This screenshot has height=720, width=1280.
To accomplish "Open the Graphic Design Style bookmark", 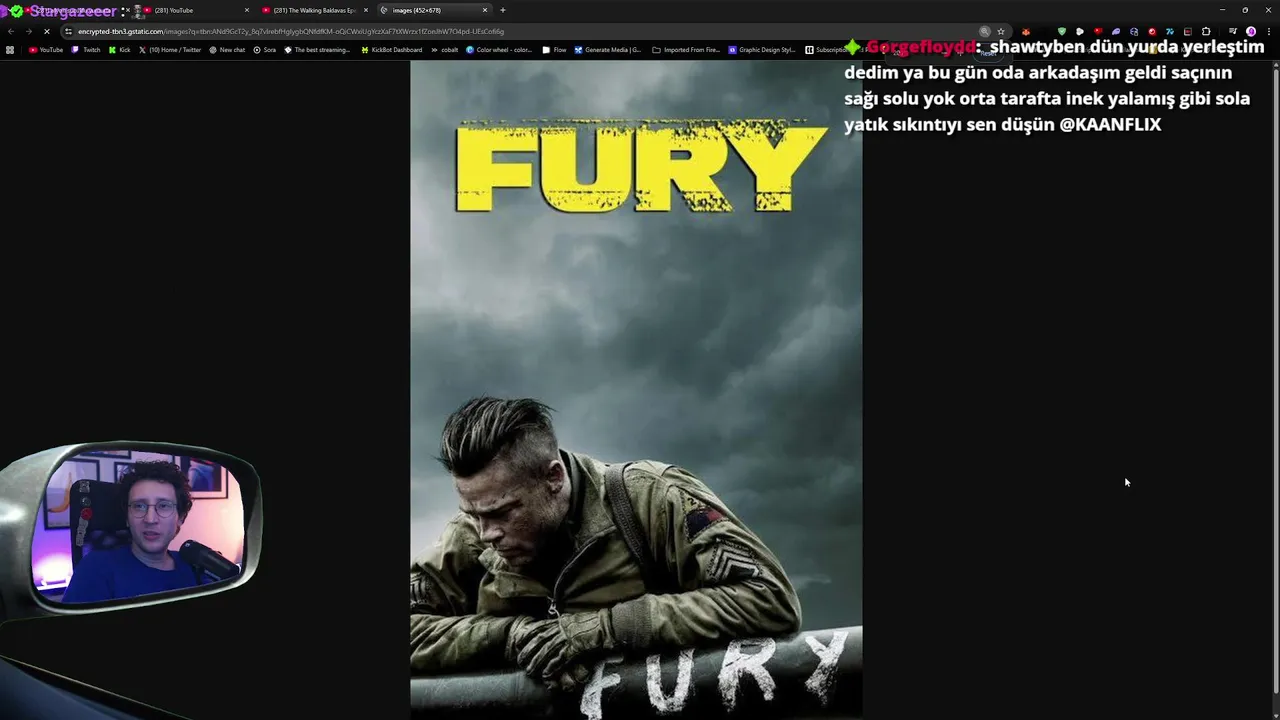I will [762, 49].
